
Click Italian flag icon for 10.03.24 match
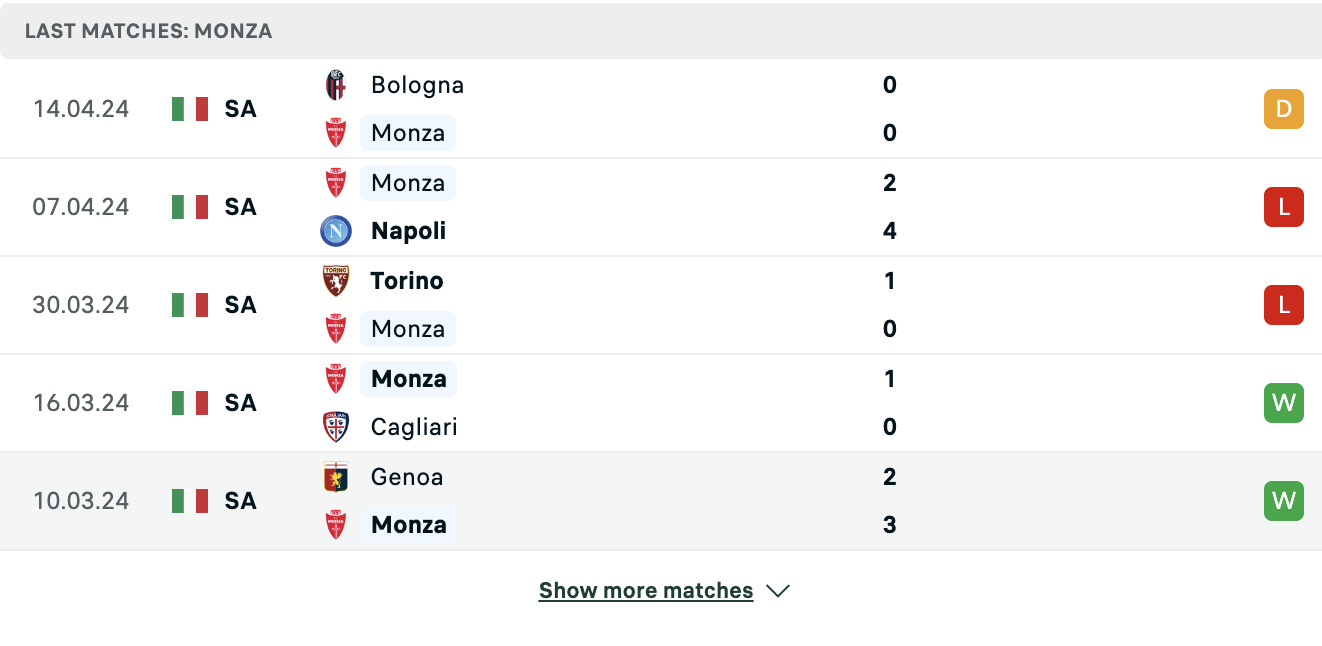[190, 501]
